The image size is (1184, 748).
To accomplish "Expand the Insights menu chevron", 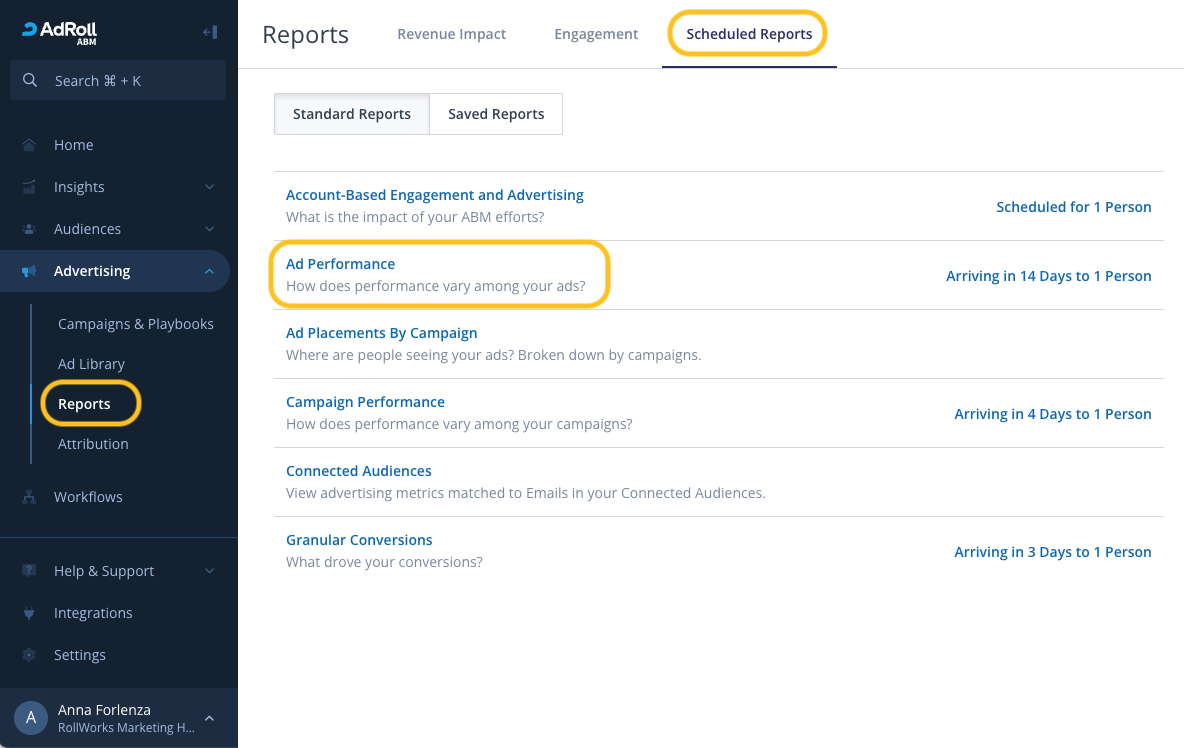I will point(209,187).
